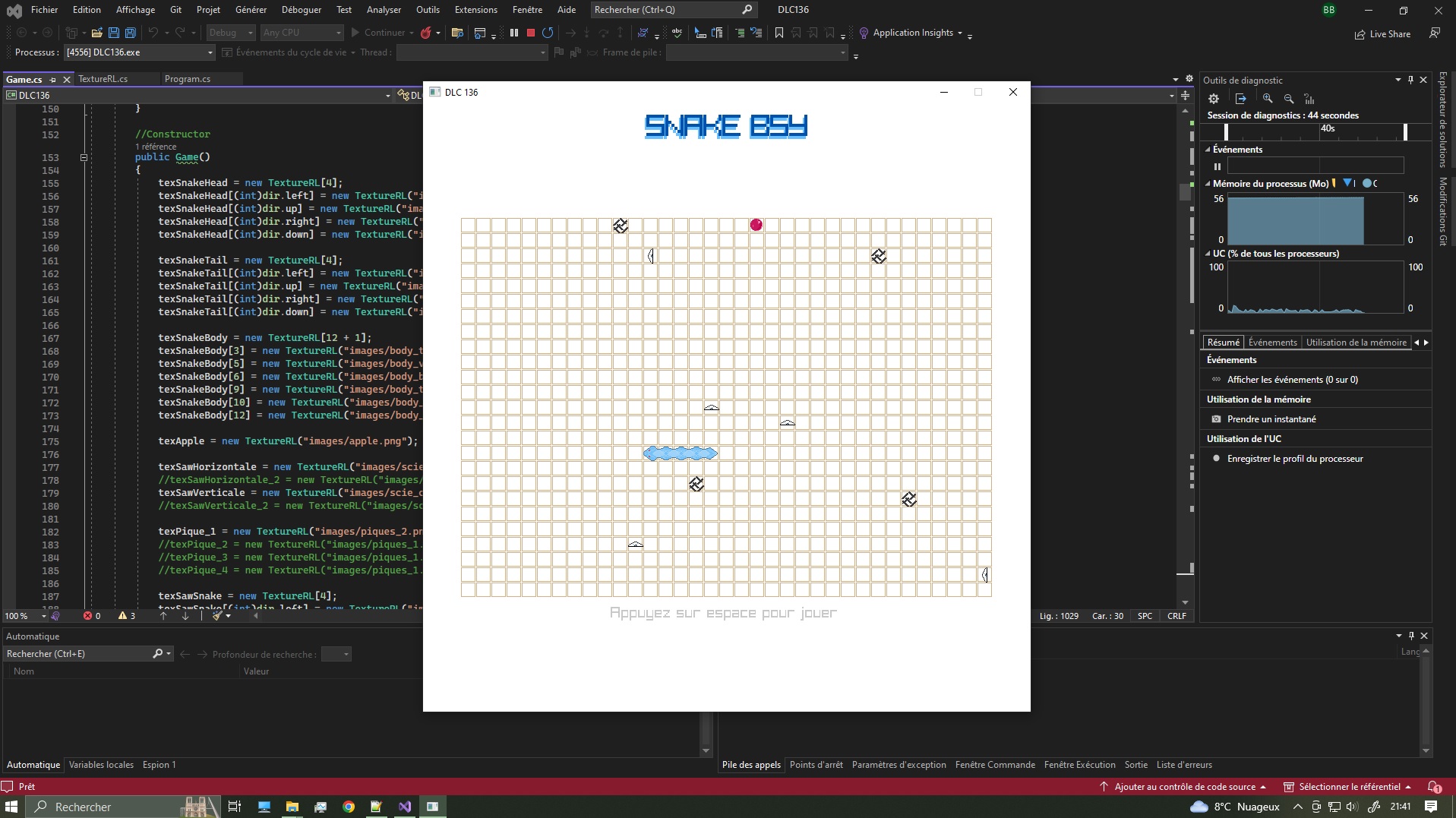
Task: Pause debugging with the pause-all button
Action: pyautogui.click(x=514, y=33)
